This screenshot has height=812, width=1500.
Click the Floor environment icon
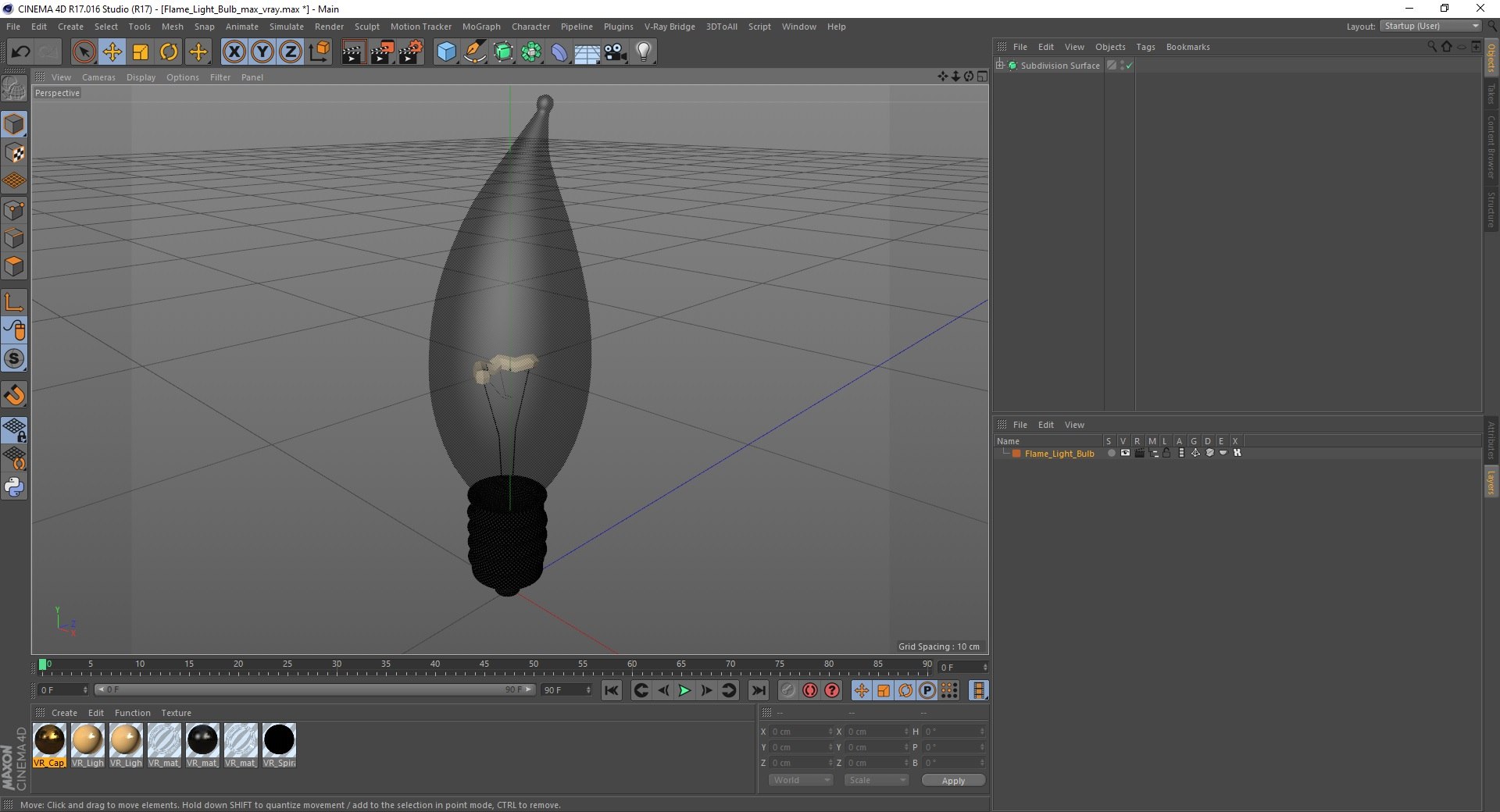(x=587, y=52)
